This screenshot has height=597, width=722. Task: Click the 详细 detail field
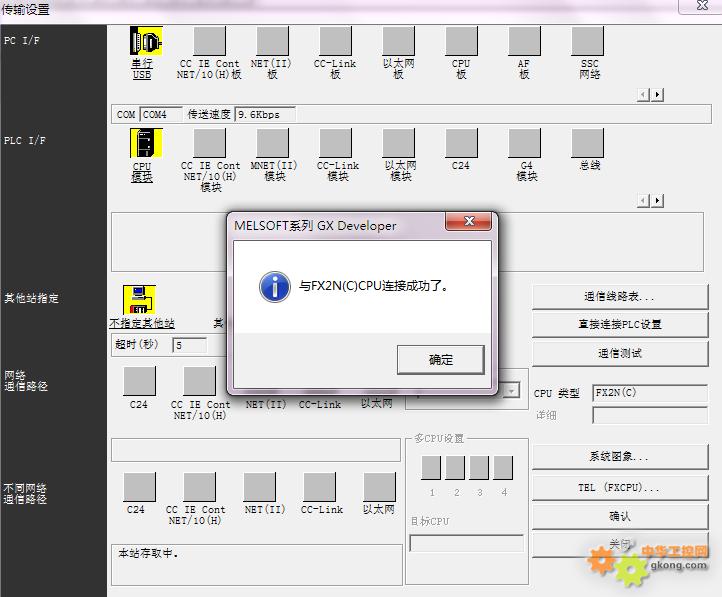tap(650, 415)
